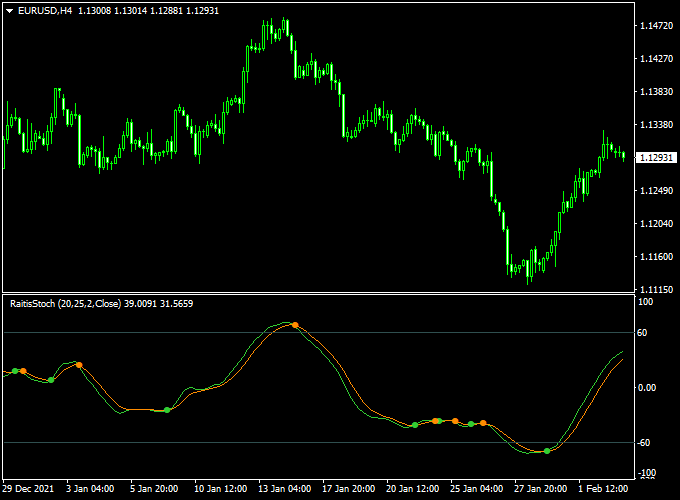Click the 1 Feb 12:00 time label
The width and height of the screenshot is (680, 500).
603,489
